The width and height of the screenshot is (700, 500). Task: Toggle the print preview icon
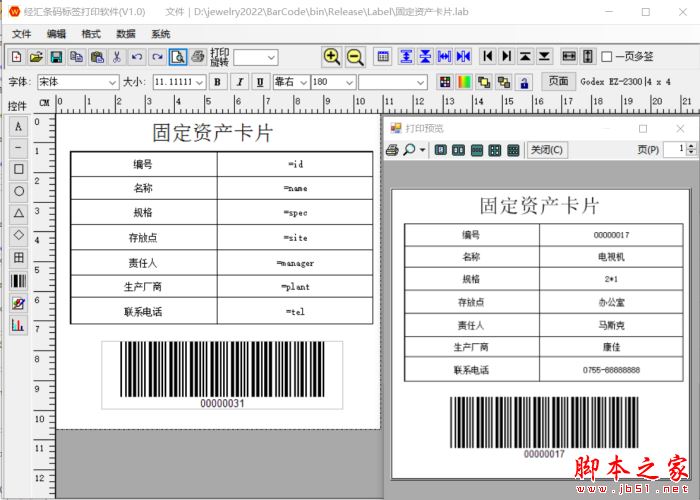178,57
